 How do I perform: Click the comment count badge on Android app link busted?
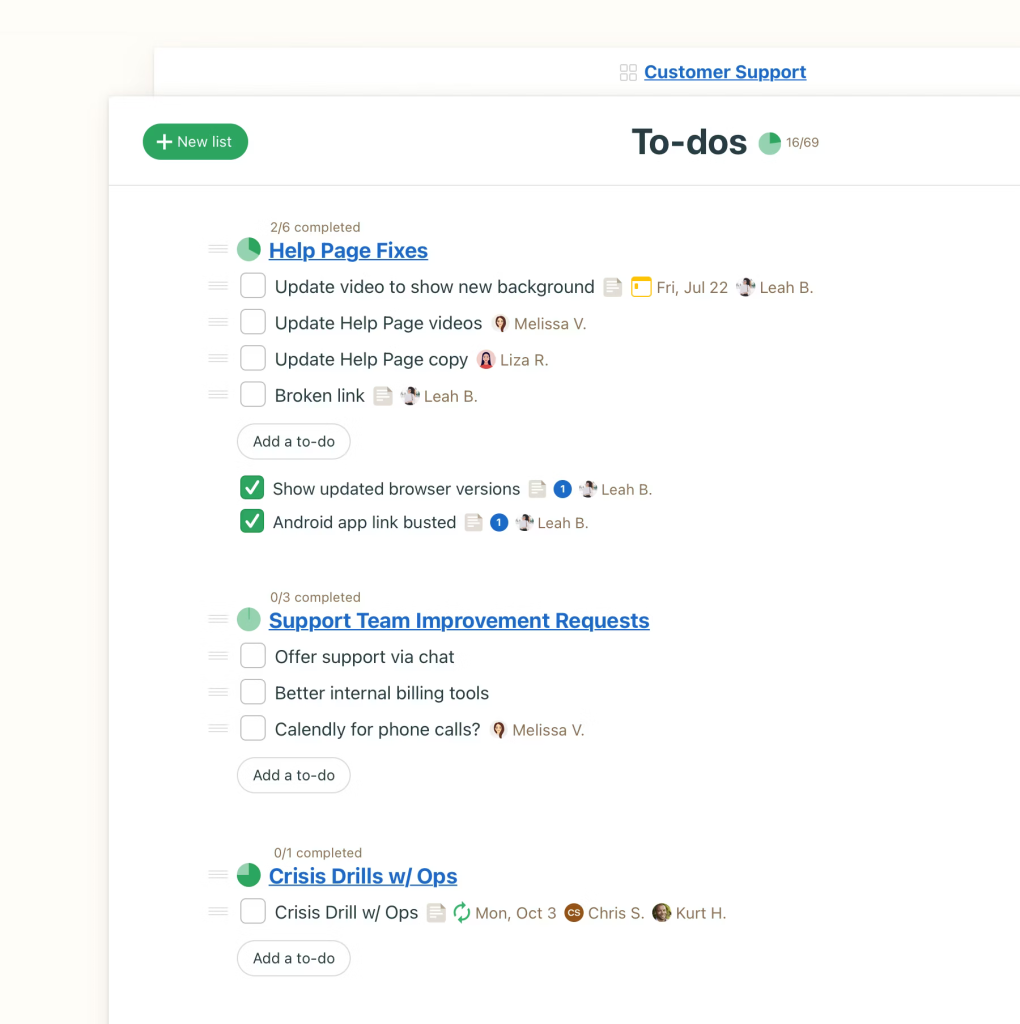(499, 523)
